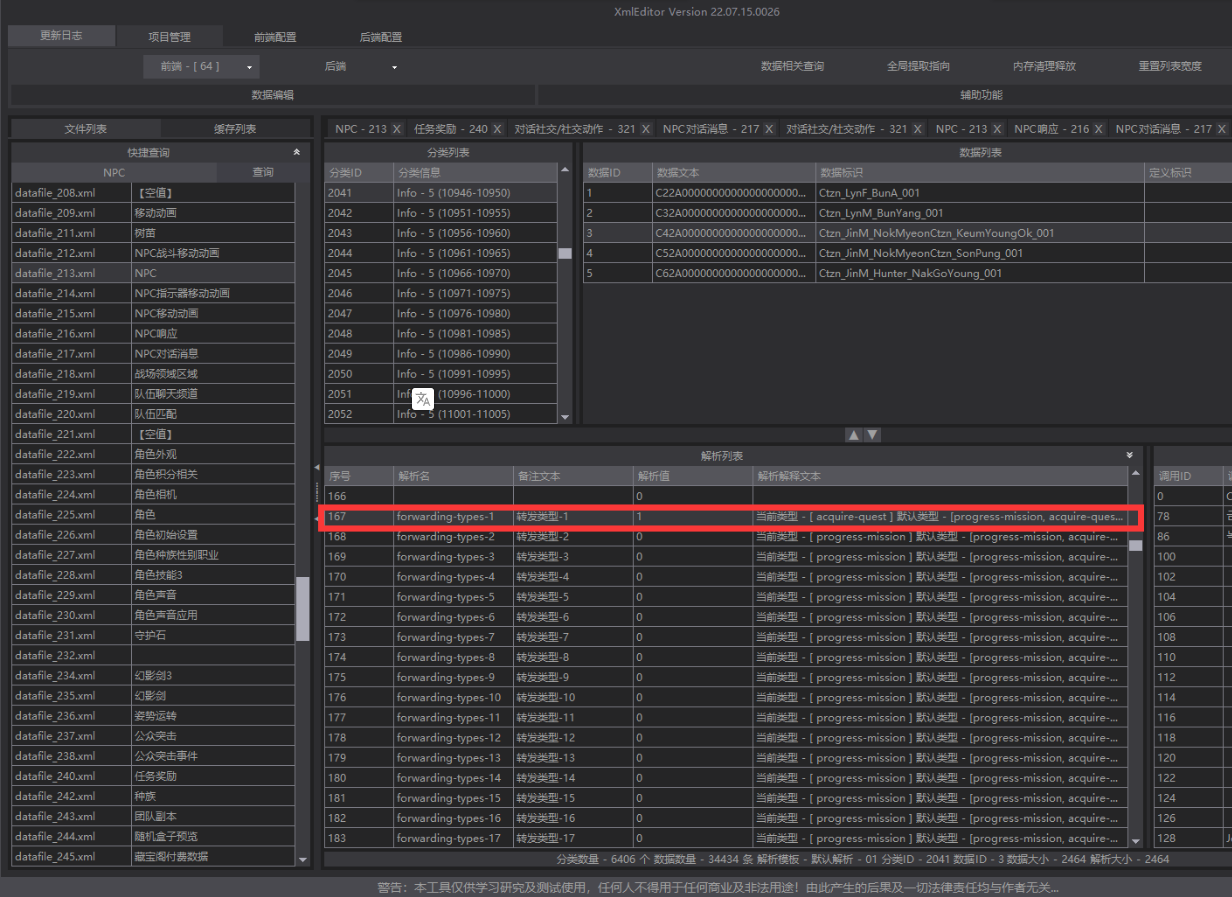
Task: Click the 分类列表 scrollbar up arrow
Action: coord(565,173)
